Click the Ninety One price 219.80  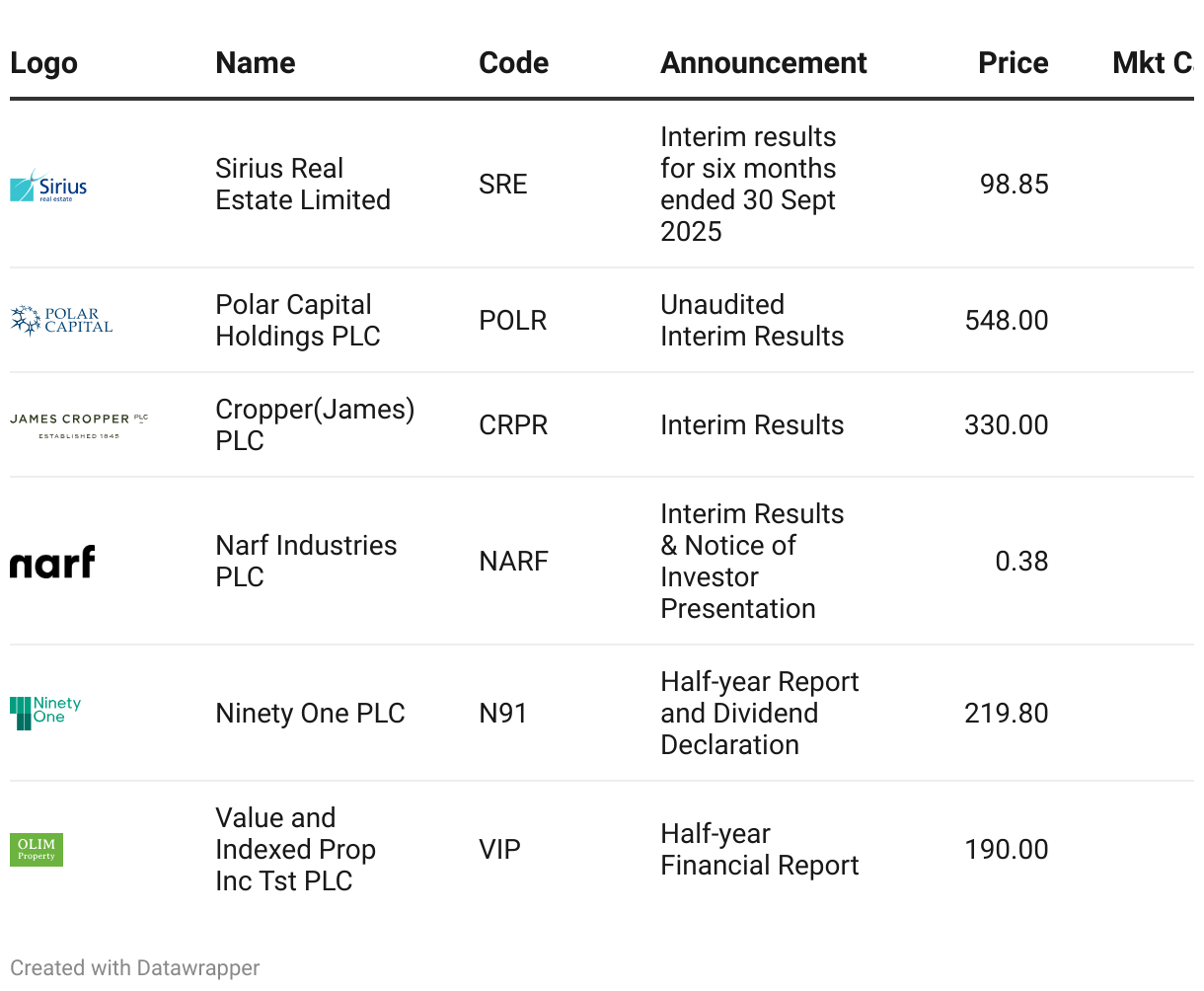[1006, 714]
